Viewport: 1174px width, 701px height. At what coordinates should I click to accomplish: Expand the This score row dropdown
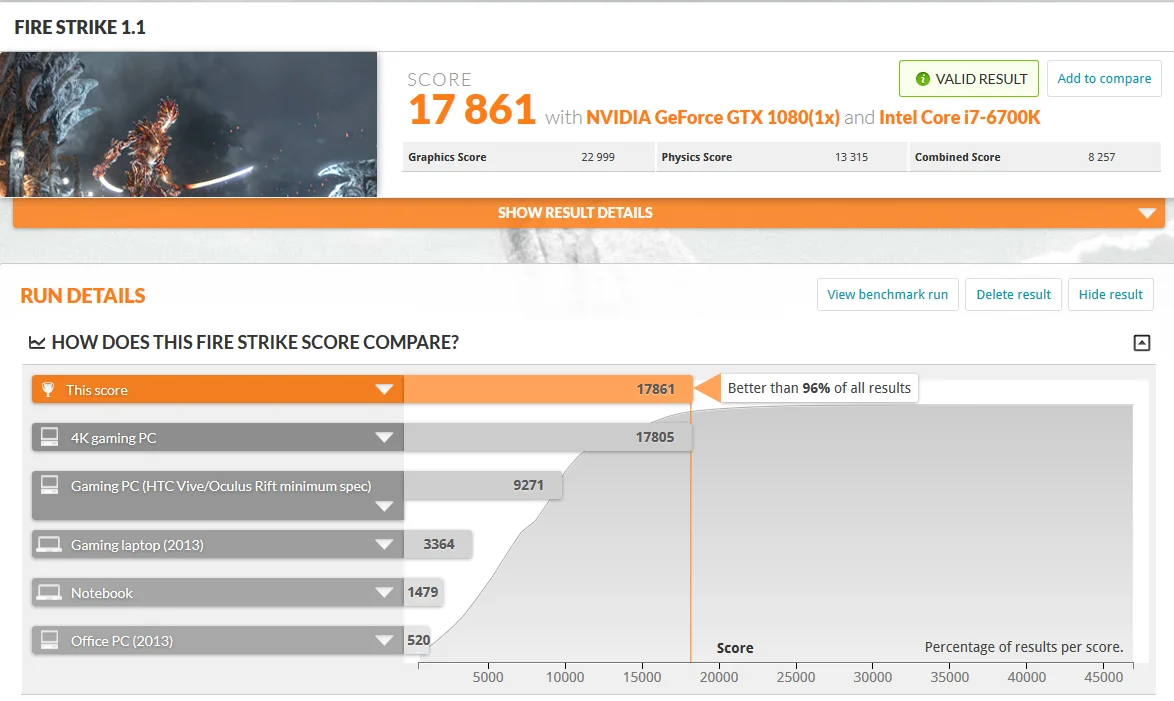[x=384, y=389]
